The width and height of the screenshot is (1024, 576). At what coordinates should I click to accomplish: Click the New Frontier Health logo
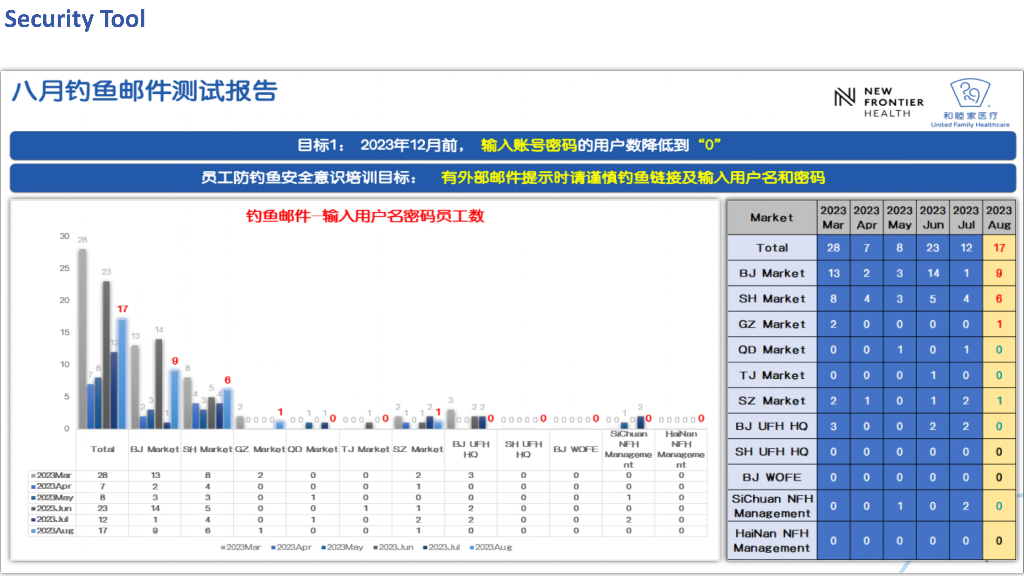pyautogui.click(x=880, y=101)
